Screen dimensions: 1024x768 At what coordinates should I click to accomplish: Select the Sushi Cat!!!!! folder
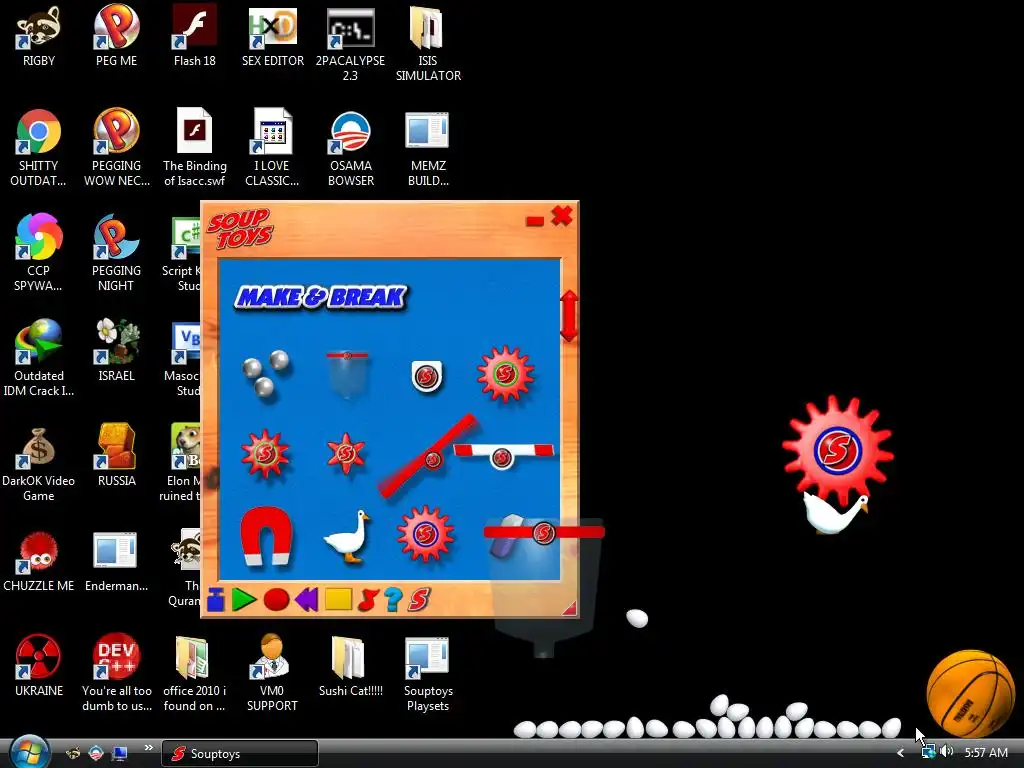click(x=351, y=667)
